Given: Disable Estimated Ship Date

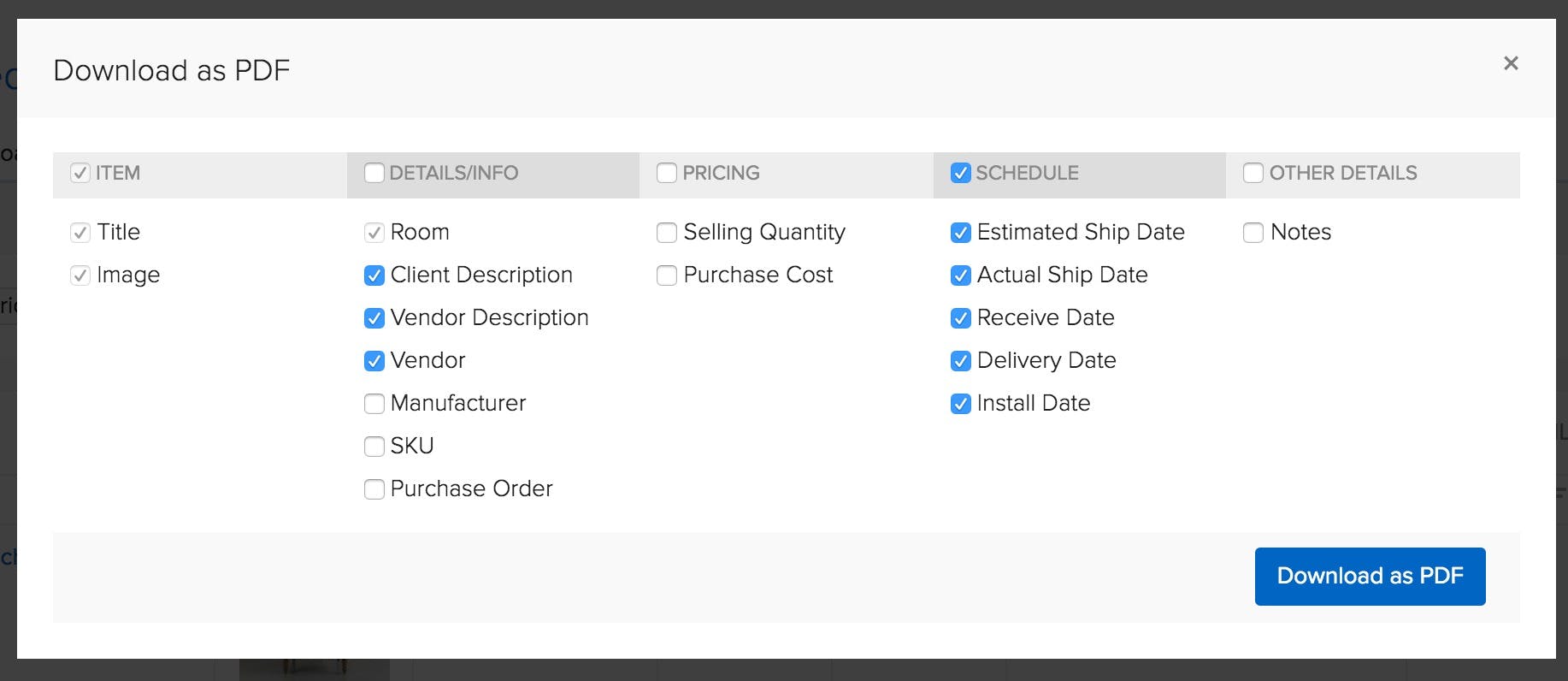Looking at the screenshot, I should 959,232.
